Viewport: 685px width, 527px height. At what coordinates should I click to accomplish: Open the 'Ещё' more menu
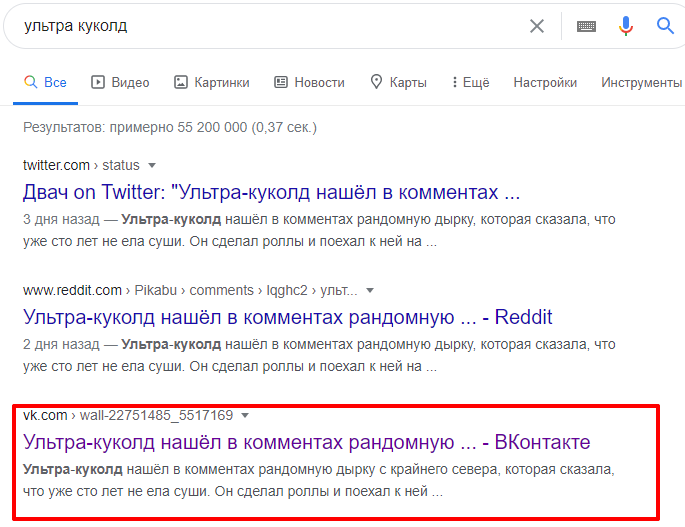(x=471, y=82)
